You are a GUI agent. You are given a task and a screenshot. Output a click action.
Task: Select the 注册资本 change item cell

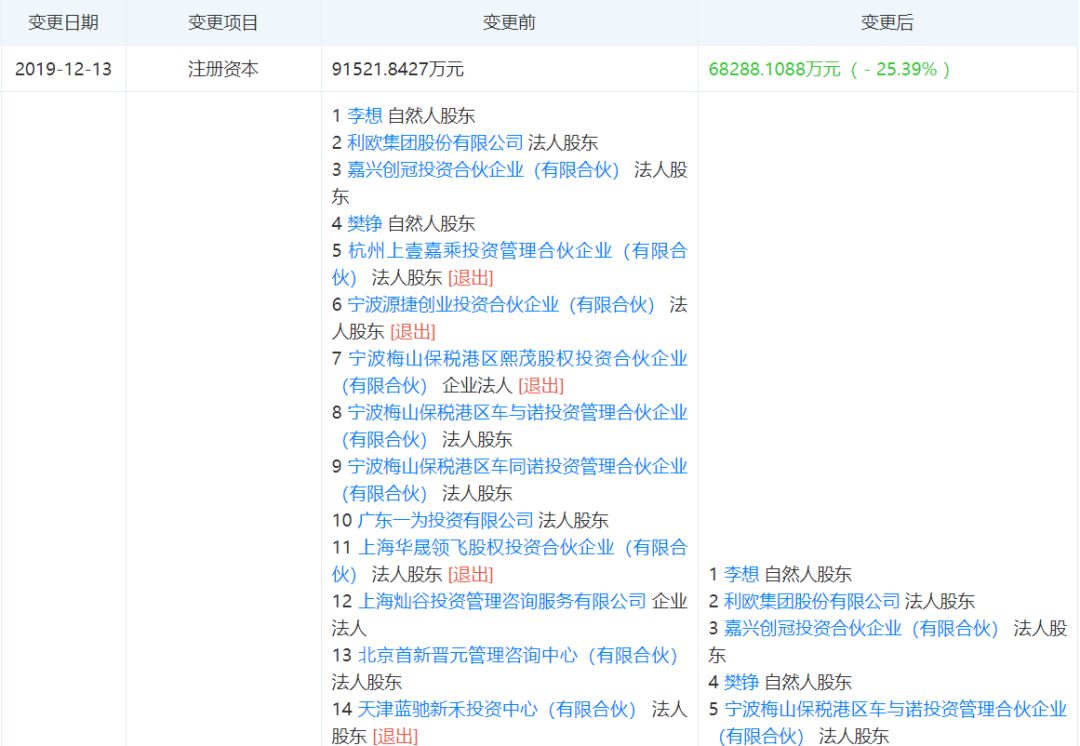(x=223, y=69)
